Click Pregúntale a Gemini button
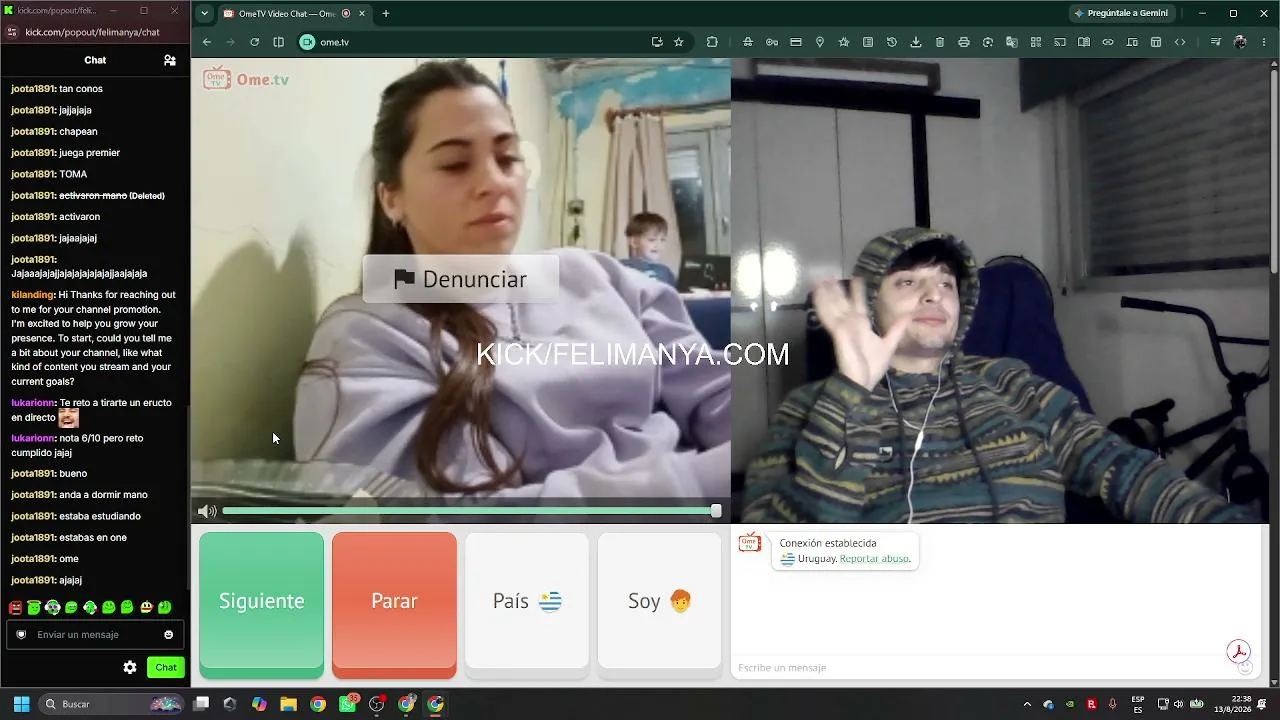 [1120, 14]
